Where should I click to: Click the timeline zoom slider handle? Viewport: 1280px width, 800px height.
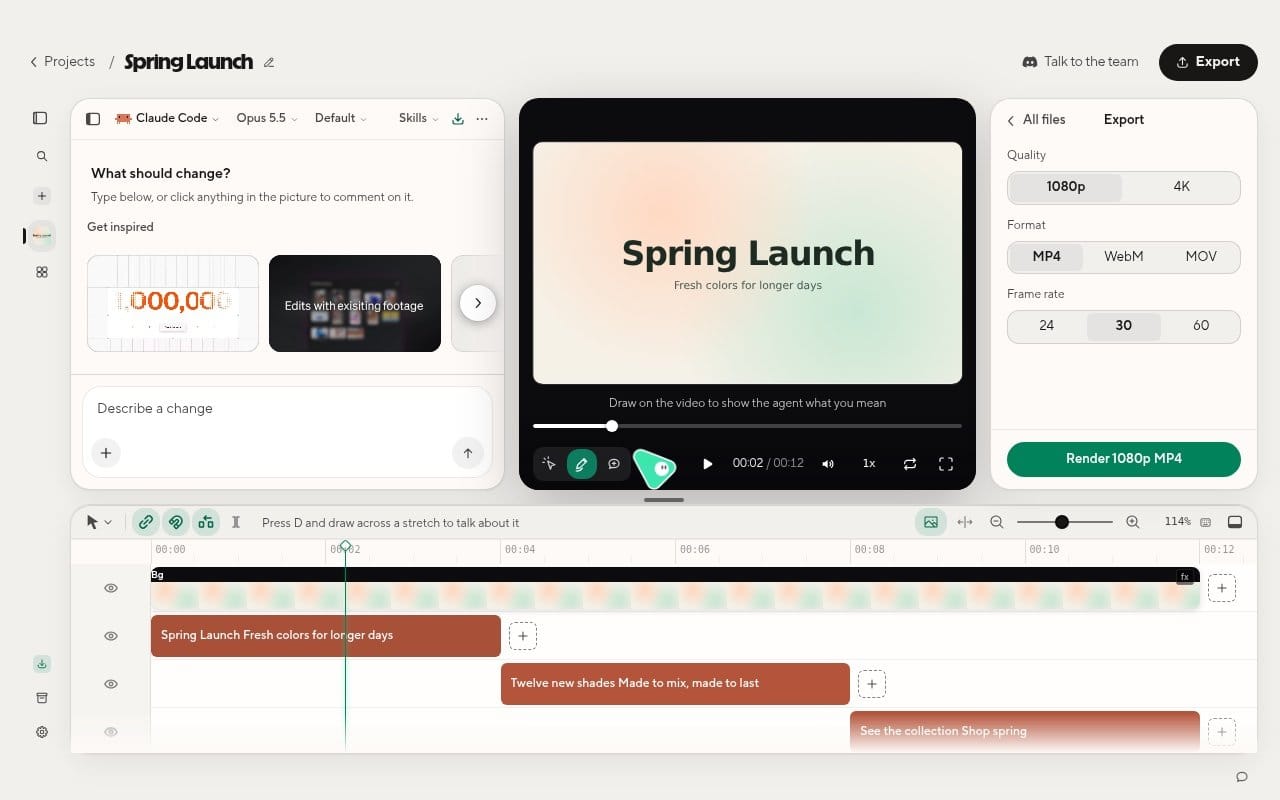[1062, 522]
